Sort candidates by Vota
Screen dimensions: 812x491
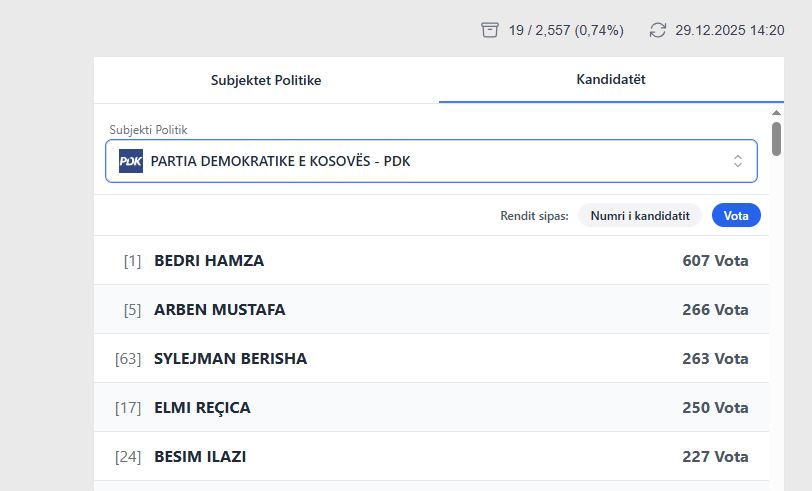(736, 215)
